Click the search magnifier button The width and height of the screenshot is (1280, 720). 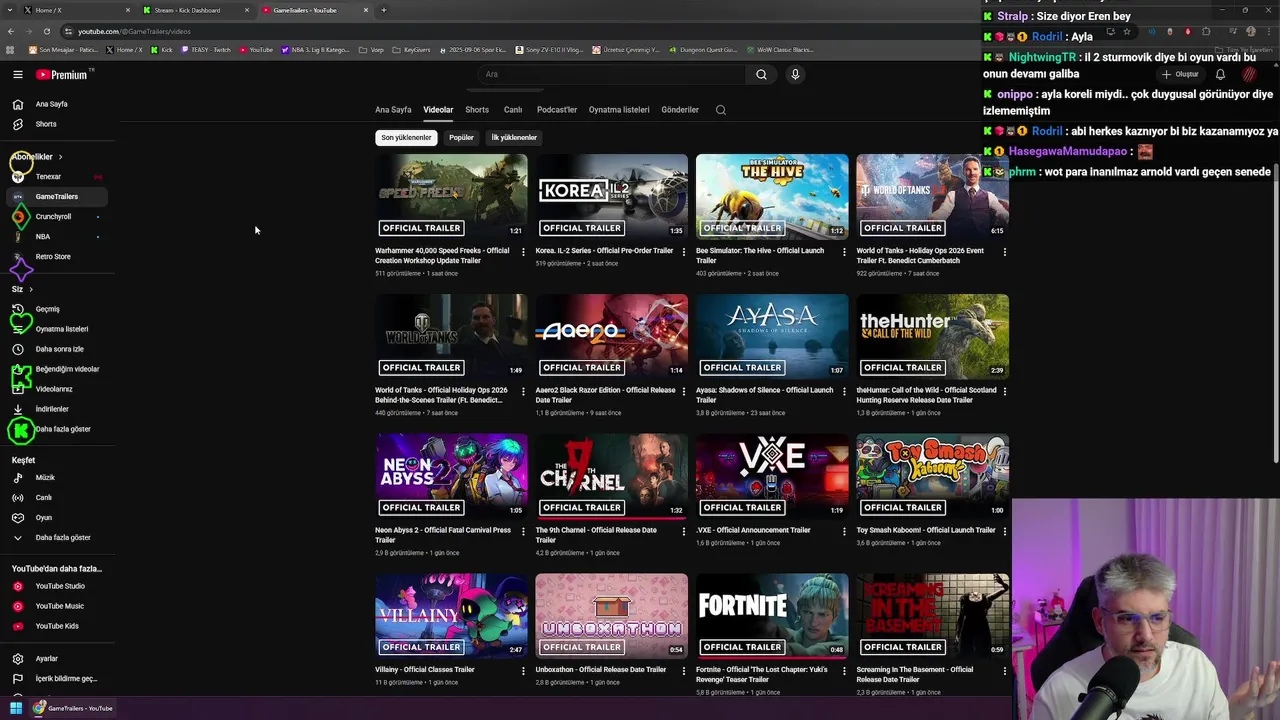point(761,74)
